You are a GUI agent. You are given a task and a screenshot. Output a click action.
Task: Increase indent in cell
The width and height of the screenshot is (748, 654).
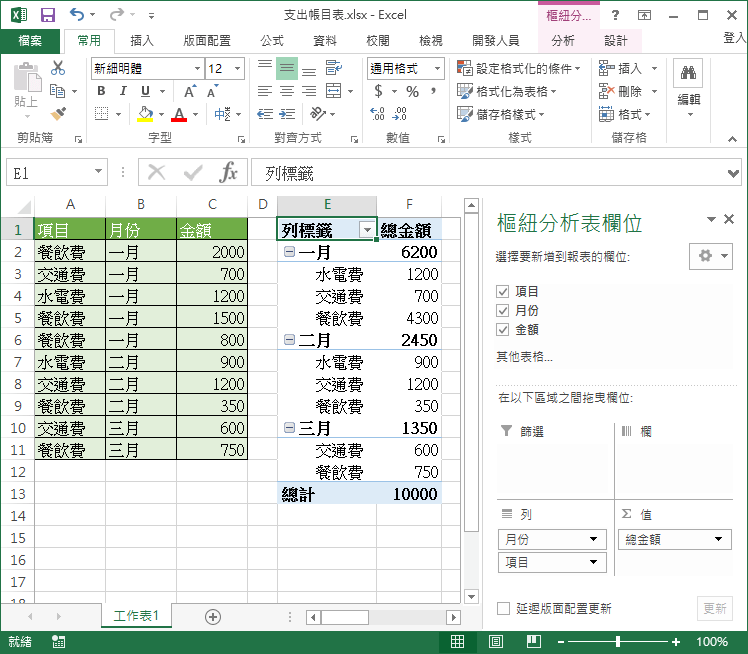287,114
